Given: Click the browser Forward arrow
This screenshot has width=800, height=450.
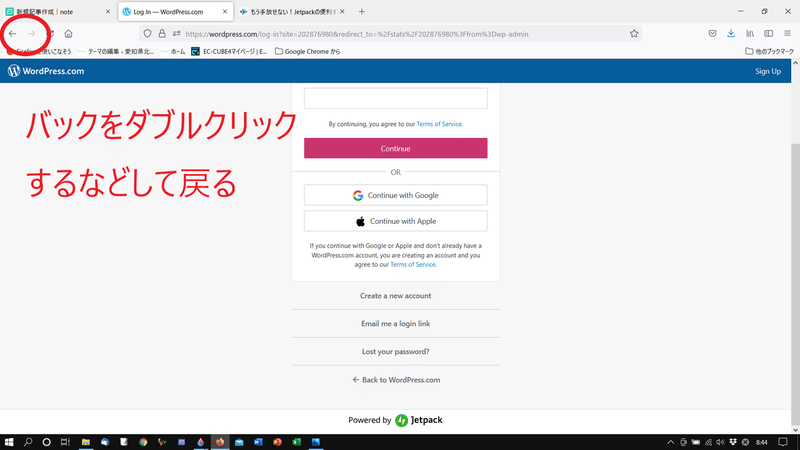Looking at the screenshot, I should click(x=31, y=34).
